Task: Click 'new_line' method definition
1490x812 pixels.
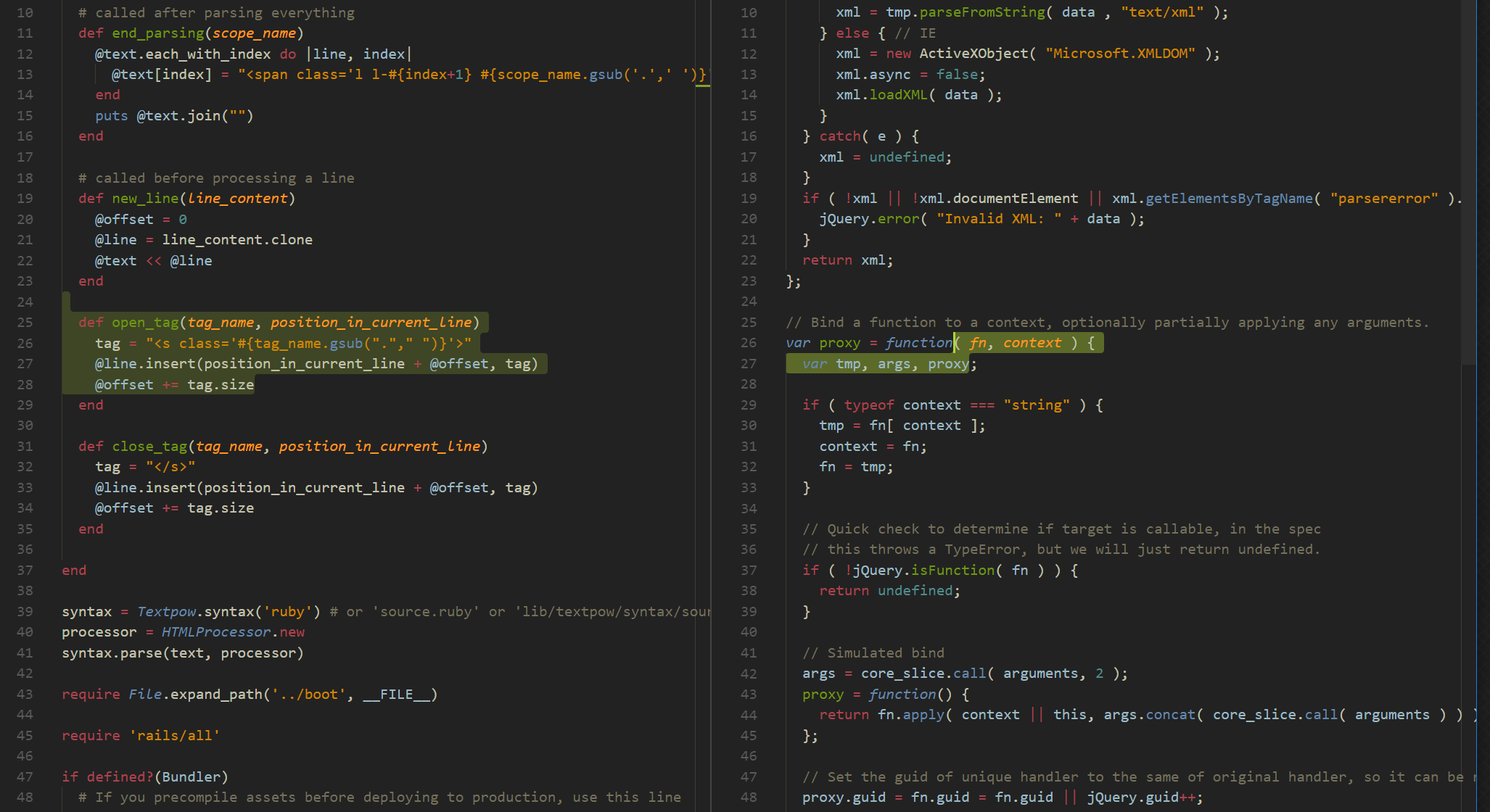Action: pyautogui.click(x=145, y=198)
